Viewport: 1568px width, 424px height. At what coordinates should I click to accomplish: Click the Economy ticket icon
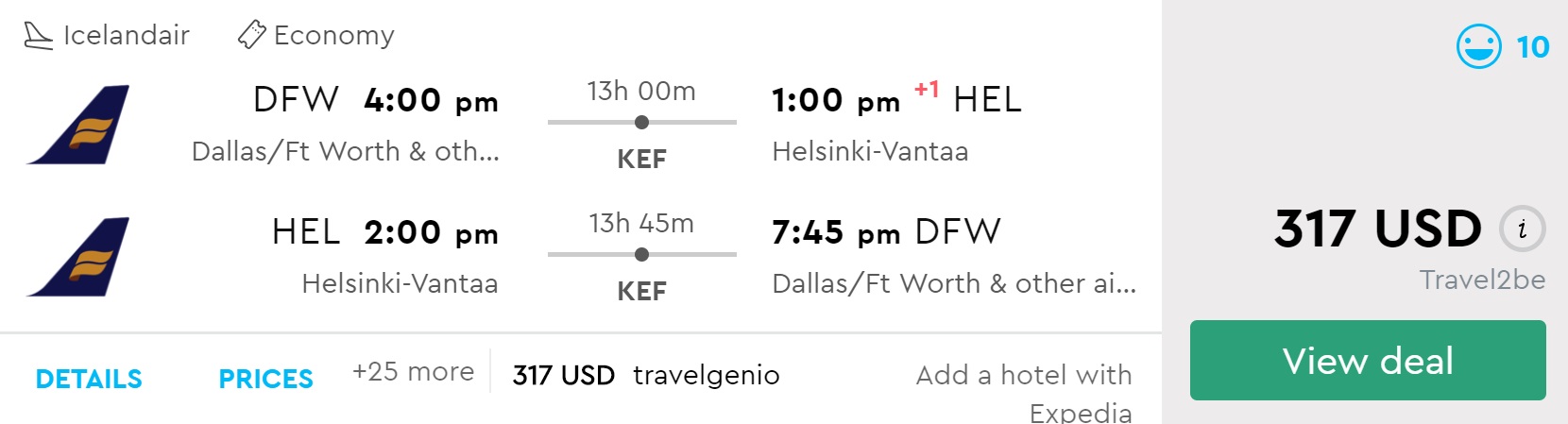click(x=251, y=35)
